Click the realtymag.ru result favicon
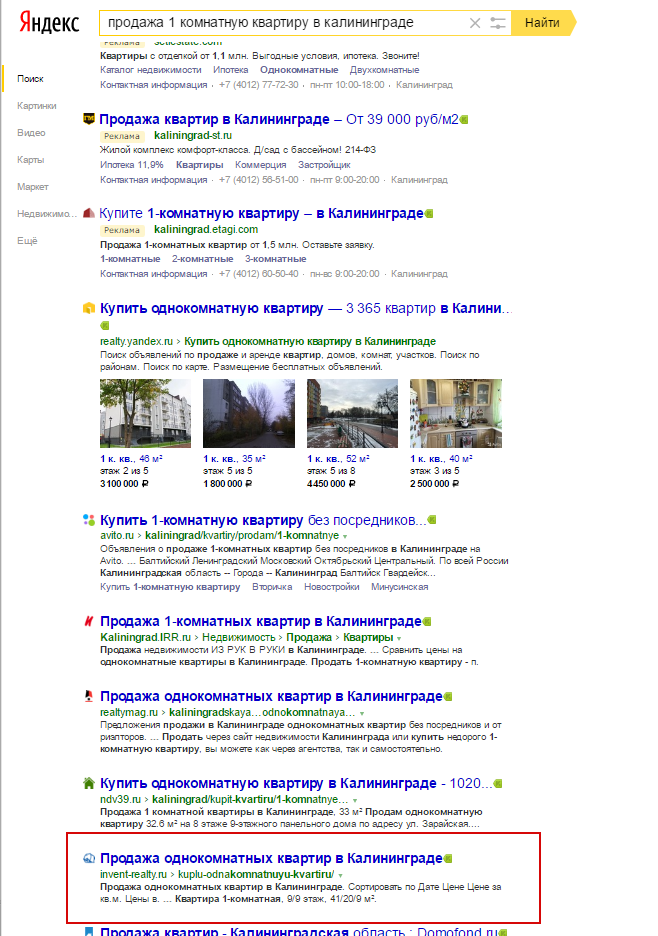 88,695
